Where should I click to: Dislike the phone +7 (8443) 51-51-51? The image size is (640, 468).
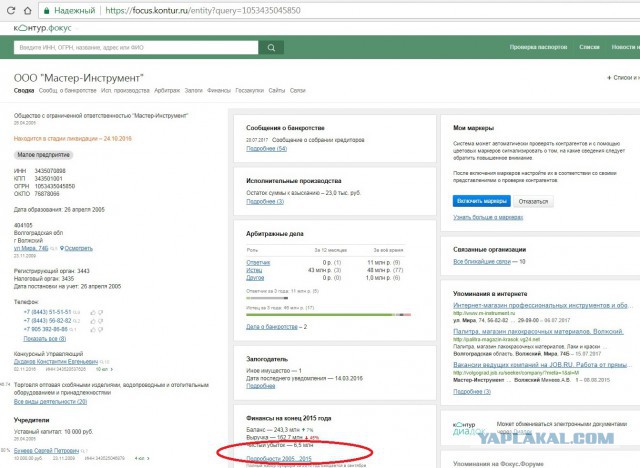tap(100, 313)
